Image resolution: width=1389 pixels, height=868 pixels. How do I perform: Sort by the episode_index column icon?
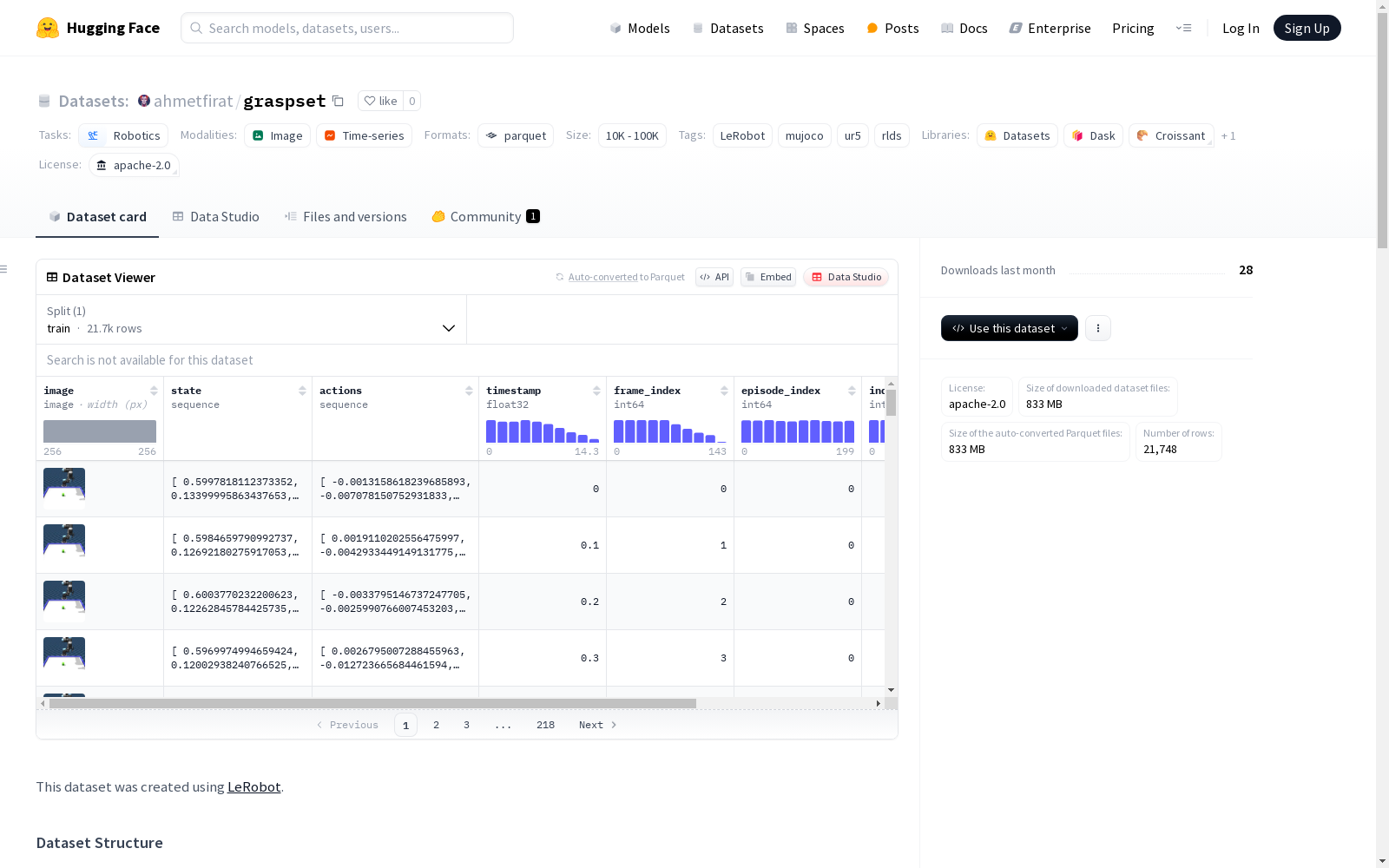coord(852,391)
